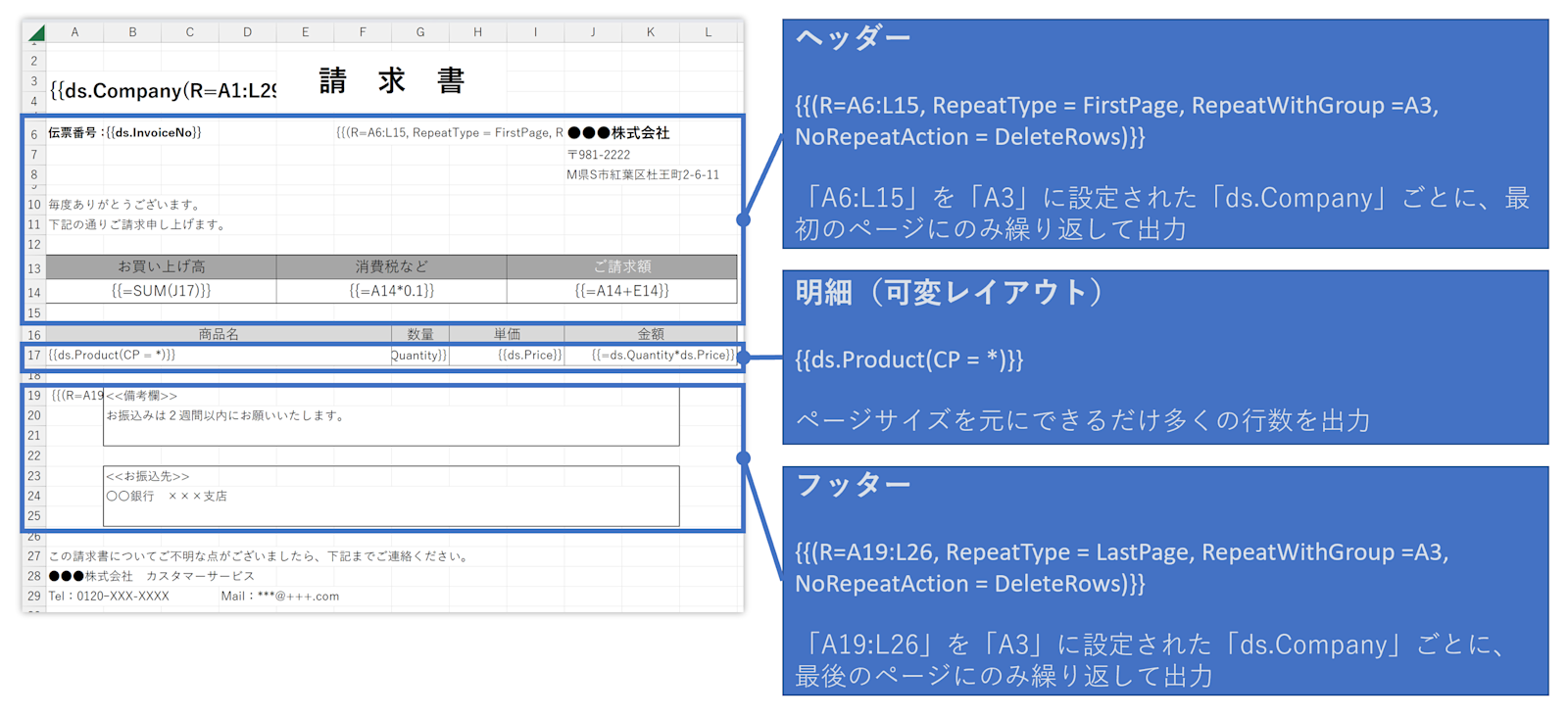This screenshot has height=717, width=1568.
Task: Click the ●●●株式会社 カスタマーサービス cell
Action: tap(151, 576)
